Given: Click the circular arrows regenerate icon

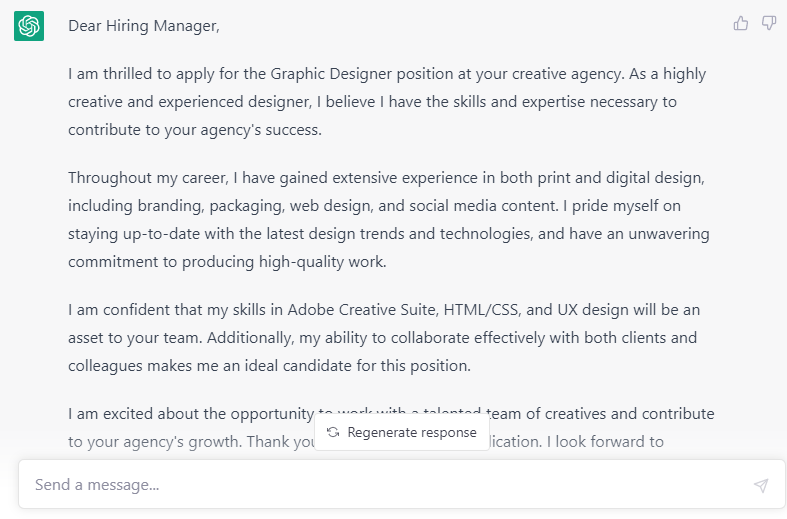Looking at the screenshot, I should coord(333,433).
